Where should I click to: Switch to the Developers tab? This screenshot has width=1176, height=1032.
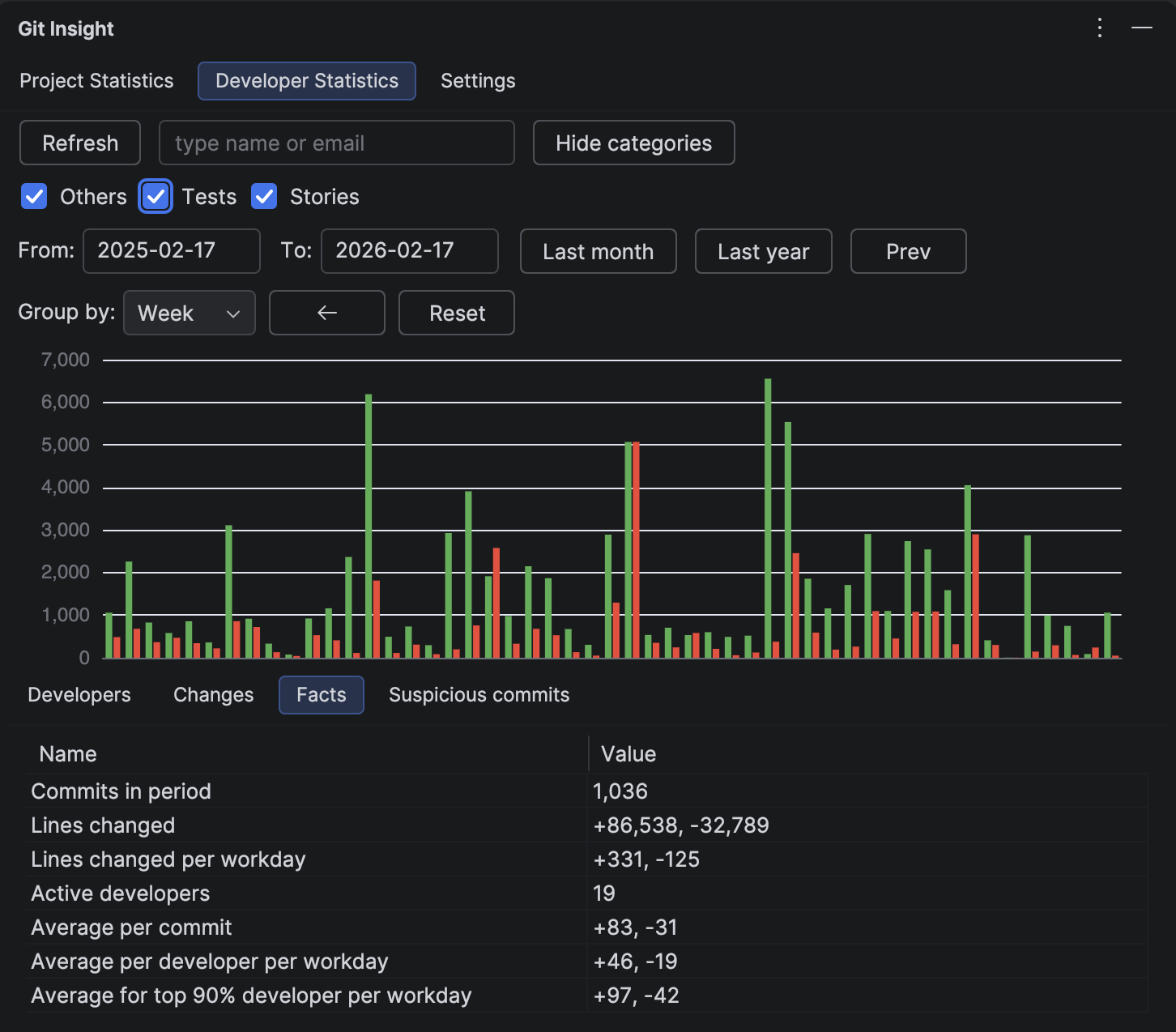tap(79, 694)
